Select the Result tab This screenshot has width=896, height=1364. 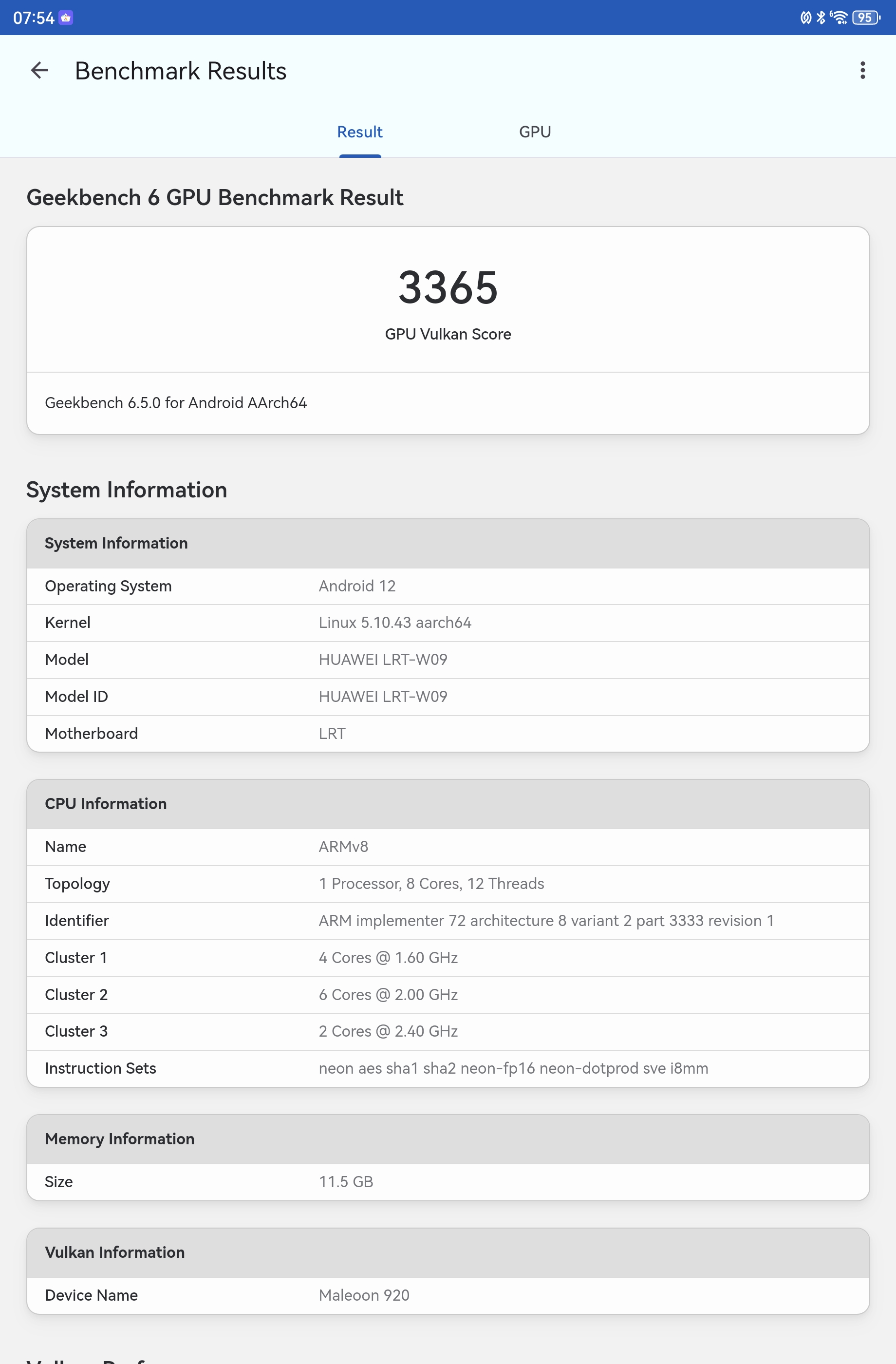360,132
